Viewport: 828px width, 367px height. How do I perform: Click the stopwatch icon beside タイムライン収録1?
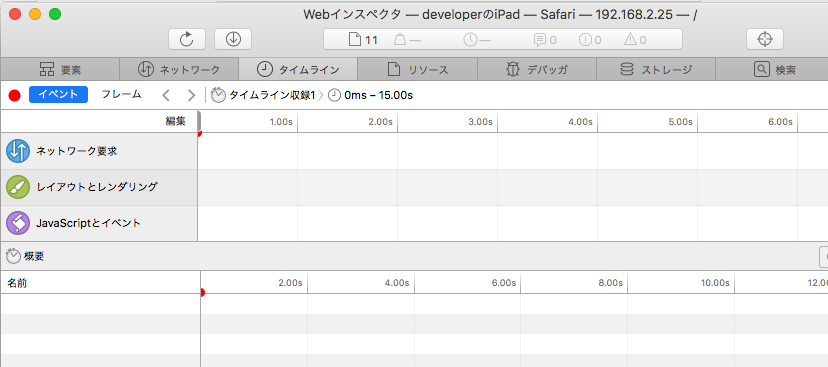(x=218, y=95)
